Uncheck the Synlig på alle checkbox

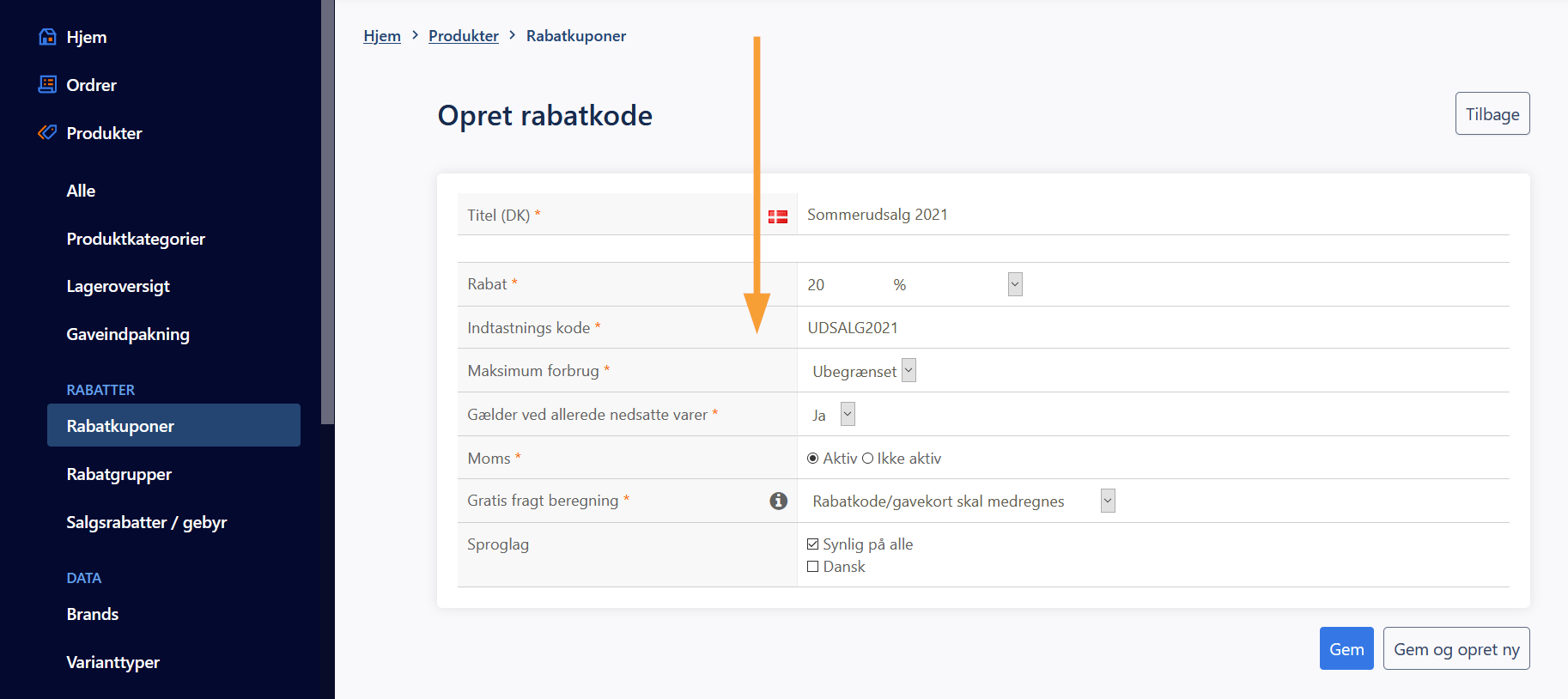812,544
